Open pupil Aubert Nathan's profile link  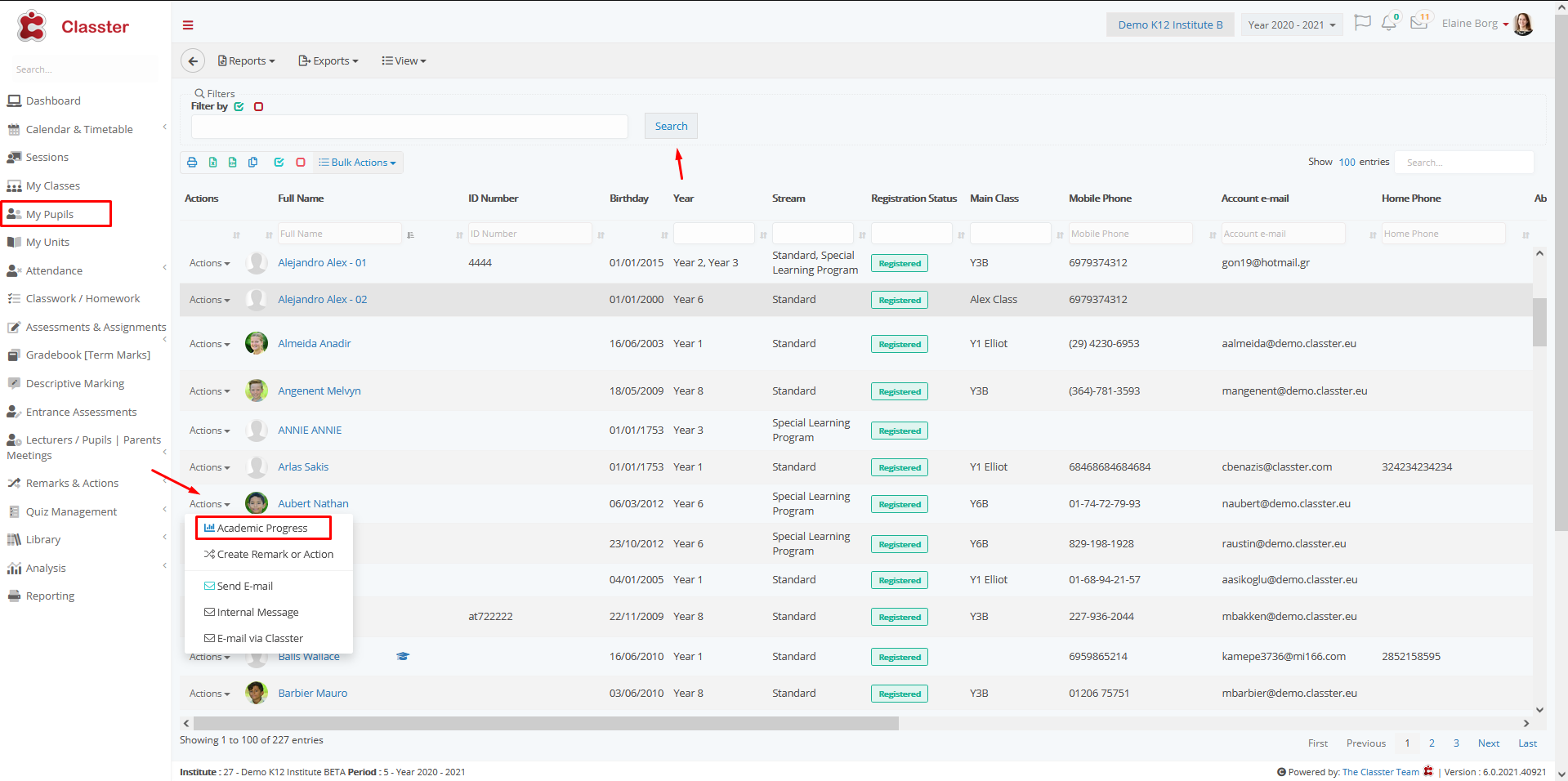point(313,503)
